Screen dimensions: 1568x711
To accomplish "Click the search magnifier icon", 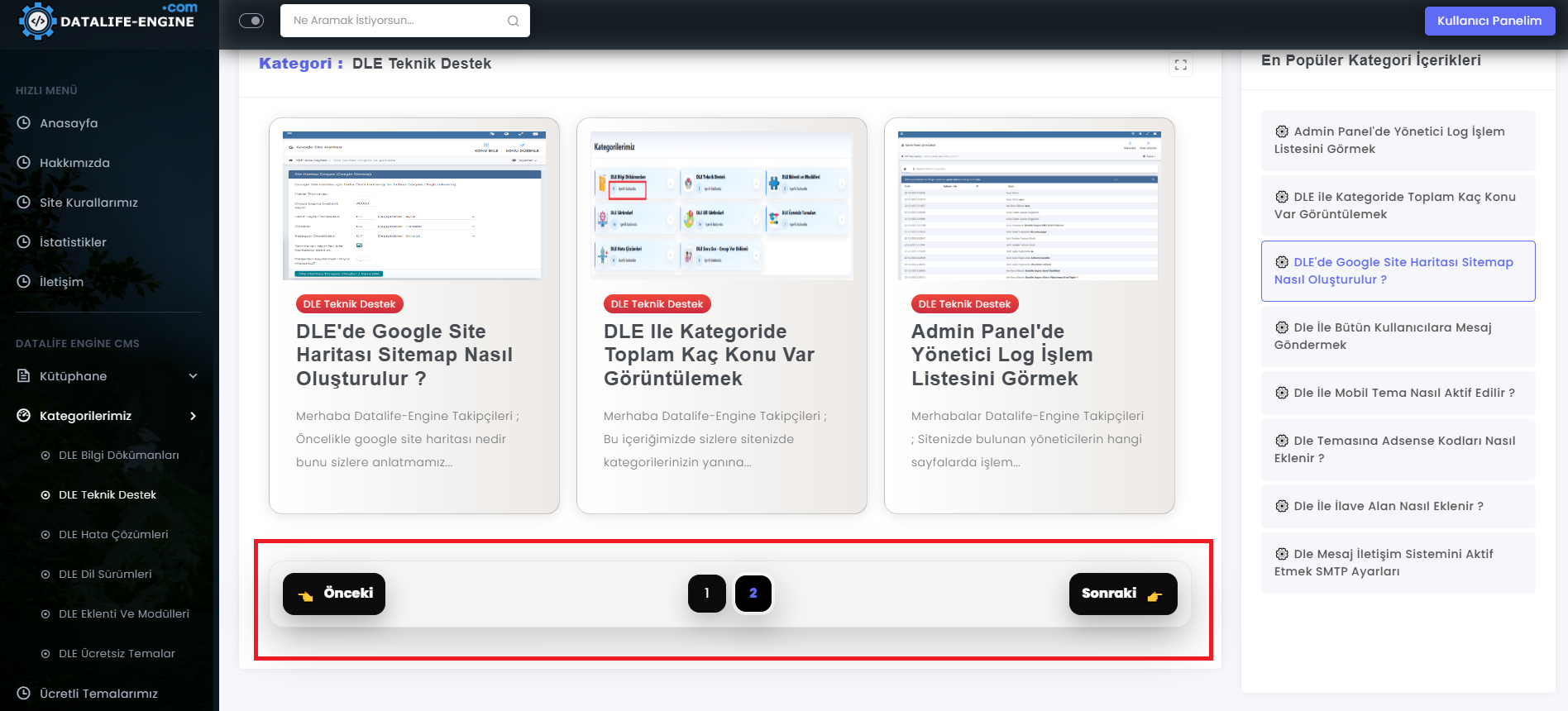I will click(x=513, y=21).
